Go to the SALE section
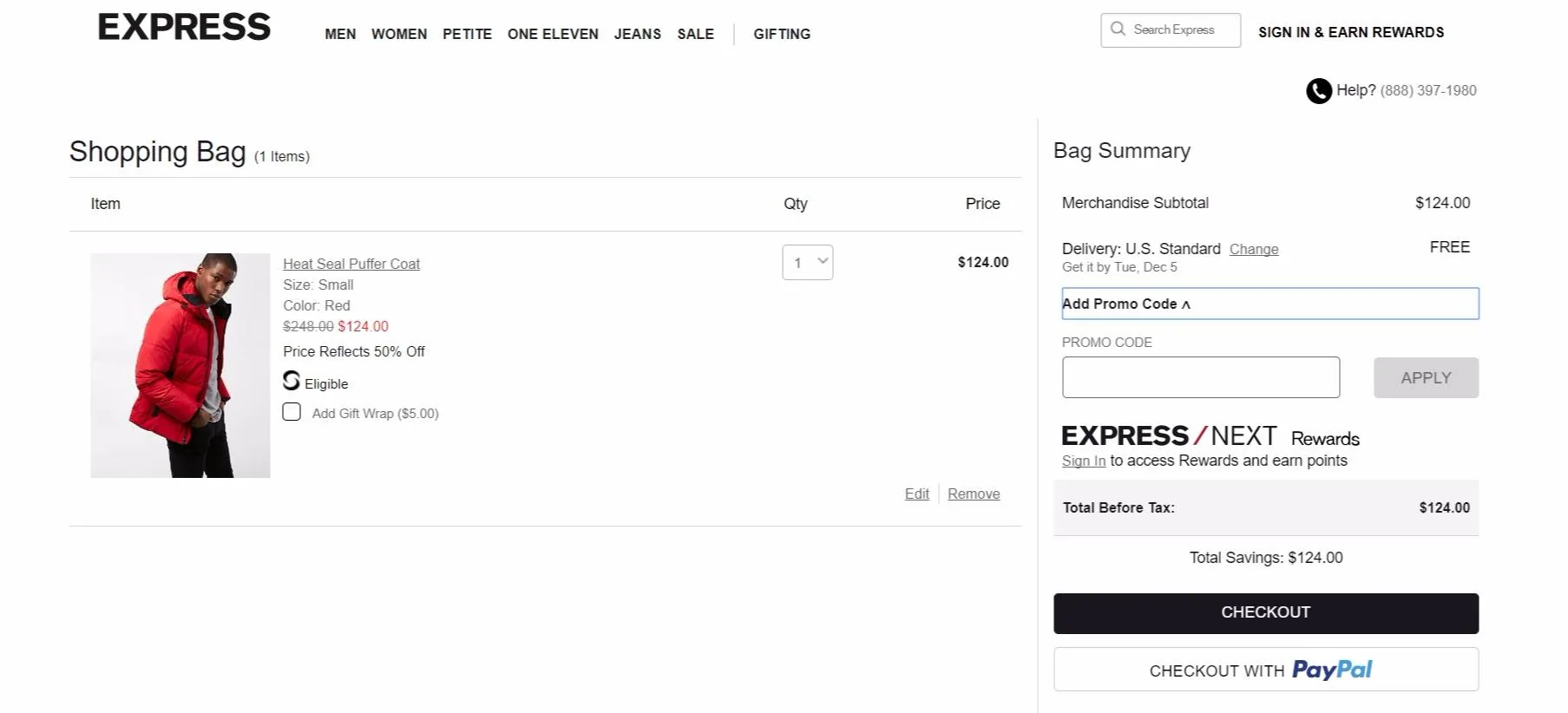The height and width of the screenshot is (713, 1568). (x=695, y=34)
